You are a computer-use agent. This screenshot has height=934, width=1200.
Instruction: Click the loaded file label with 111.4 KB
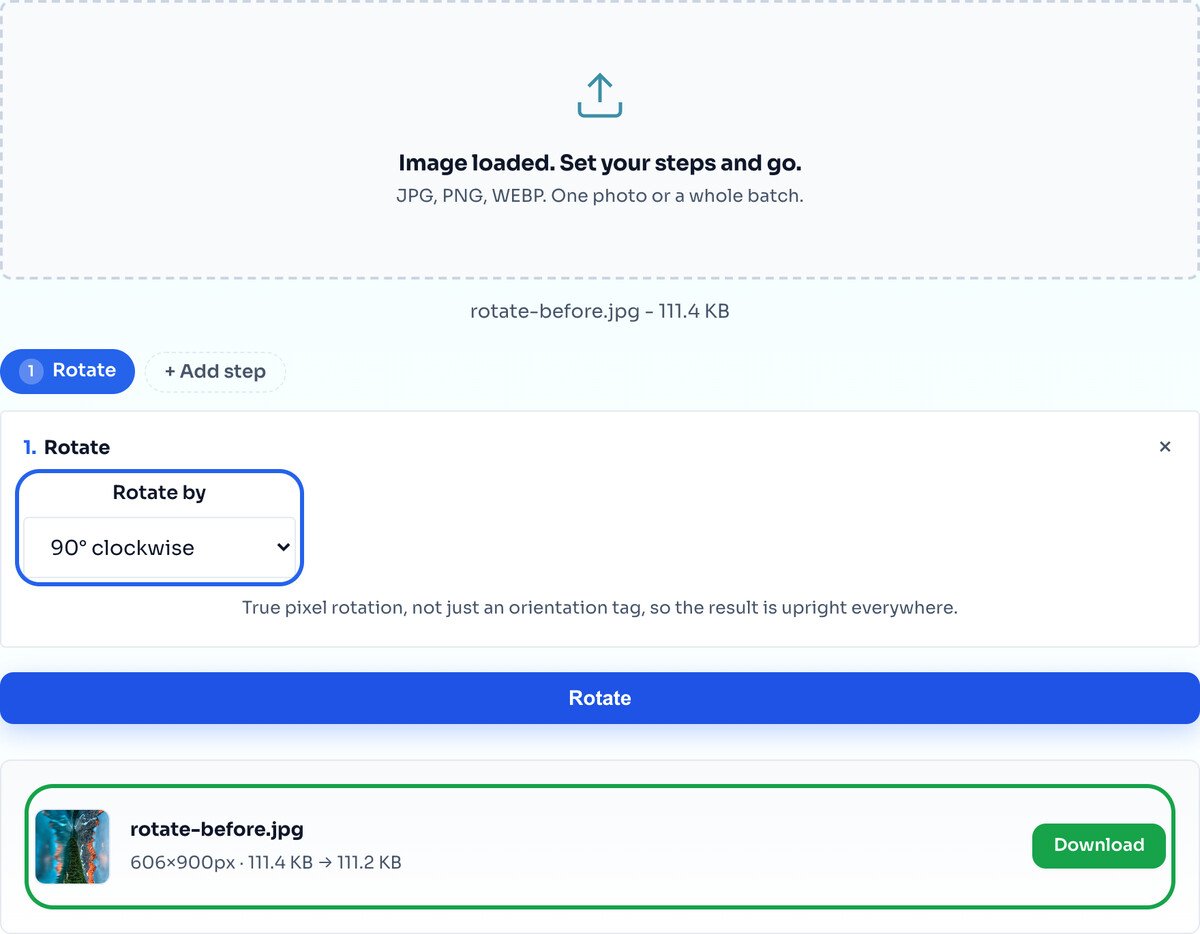(600, 311)
